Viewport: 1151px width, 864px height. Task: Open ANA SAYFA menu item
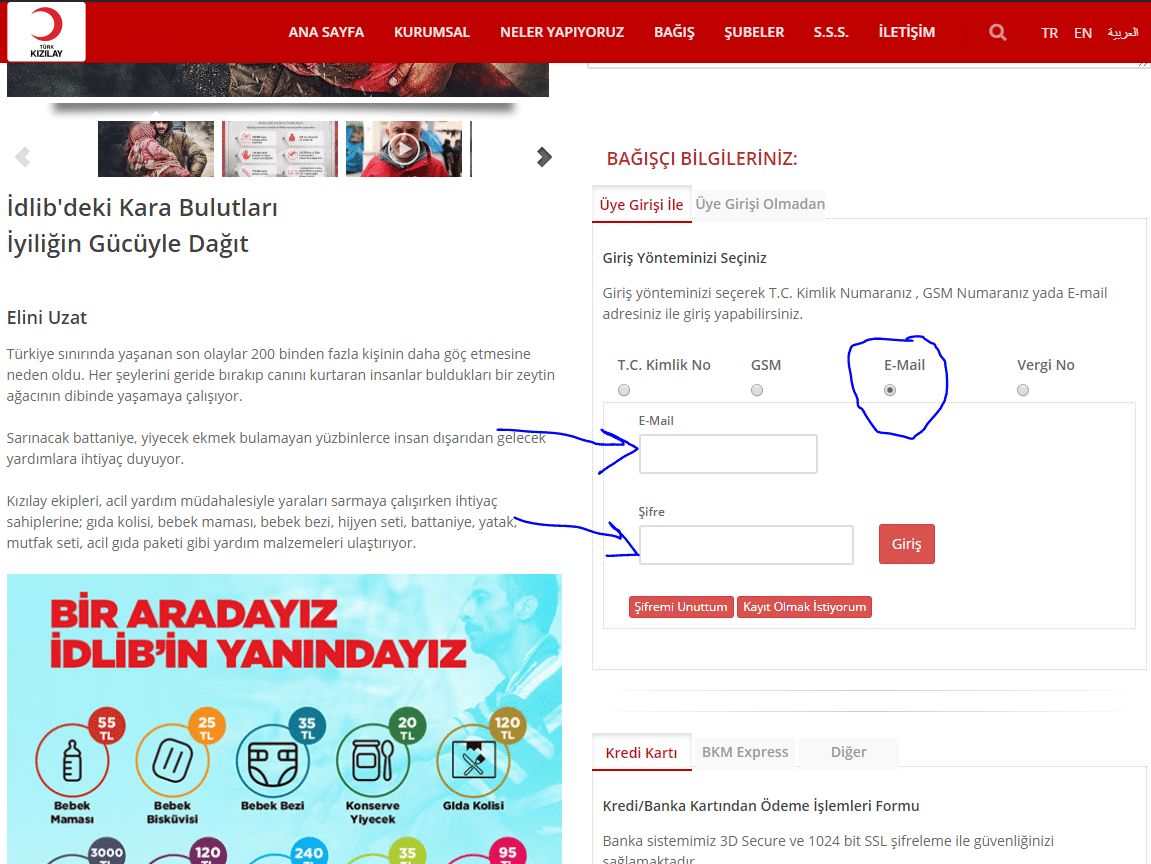point(326,32)
